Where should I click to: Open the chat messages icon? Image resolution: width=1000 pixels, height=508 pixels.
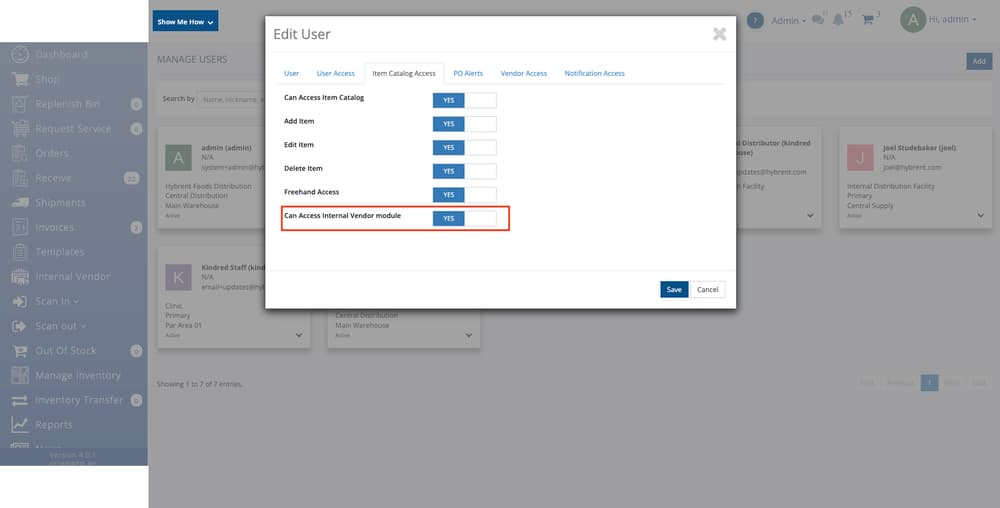click(x=818, y=20)
